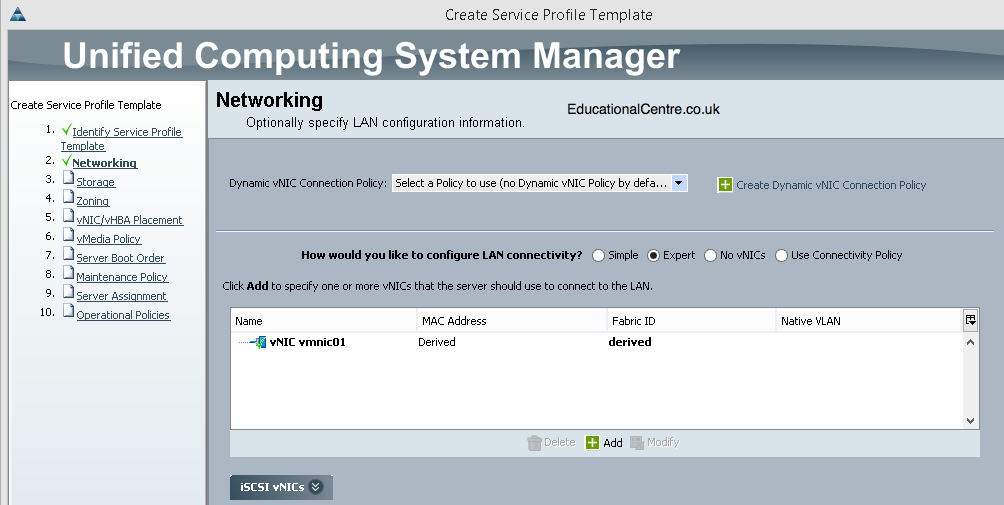This screenshot has height=505, width=1004.
Task: Click the Cisco logo icon in title bar
Action: click(18, 13)
